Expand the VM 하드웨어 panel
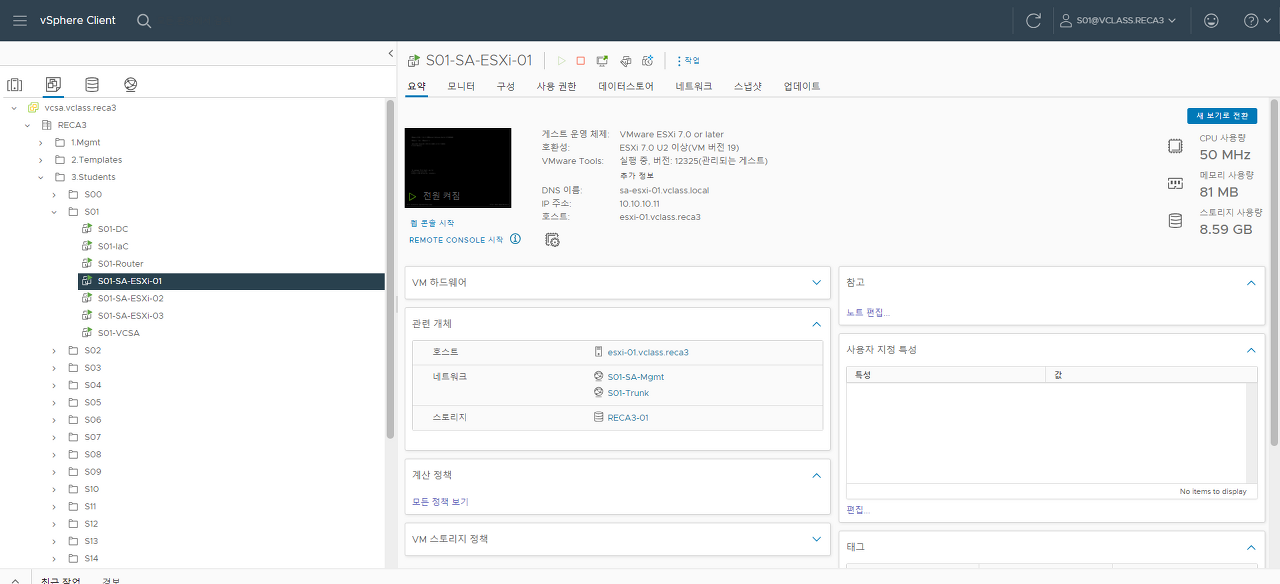 817,283
